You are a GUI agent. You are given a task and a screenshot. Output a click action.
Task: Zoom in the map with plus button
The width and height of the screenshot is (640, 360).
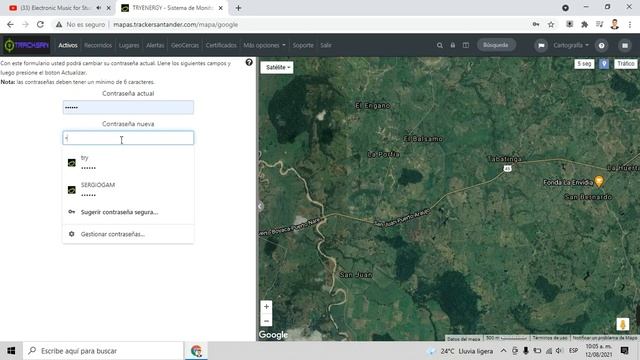coord(266,307)
